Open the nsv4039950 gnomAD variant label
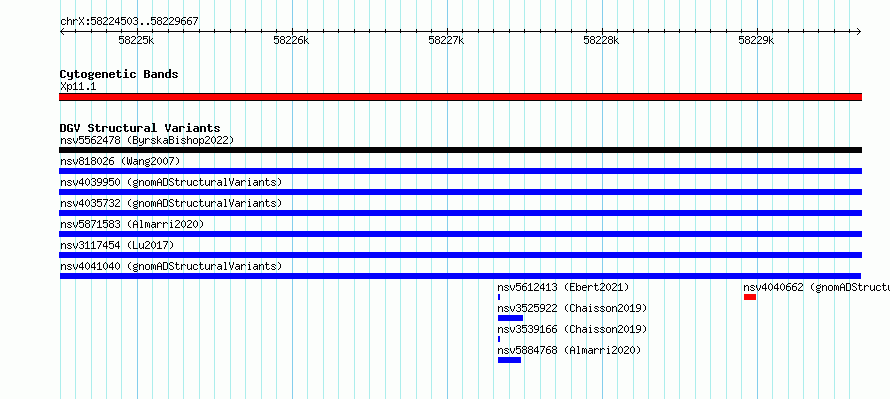Screen dimensions: 890x399 point(171,182)
